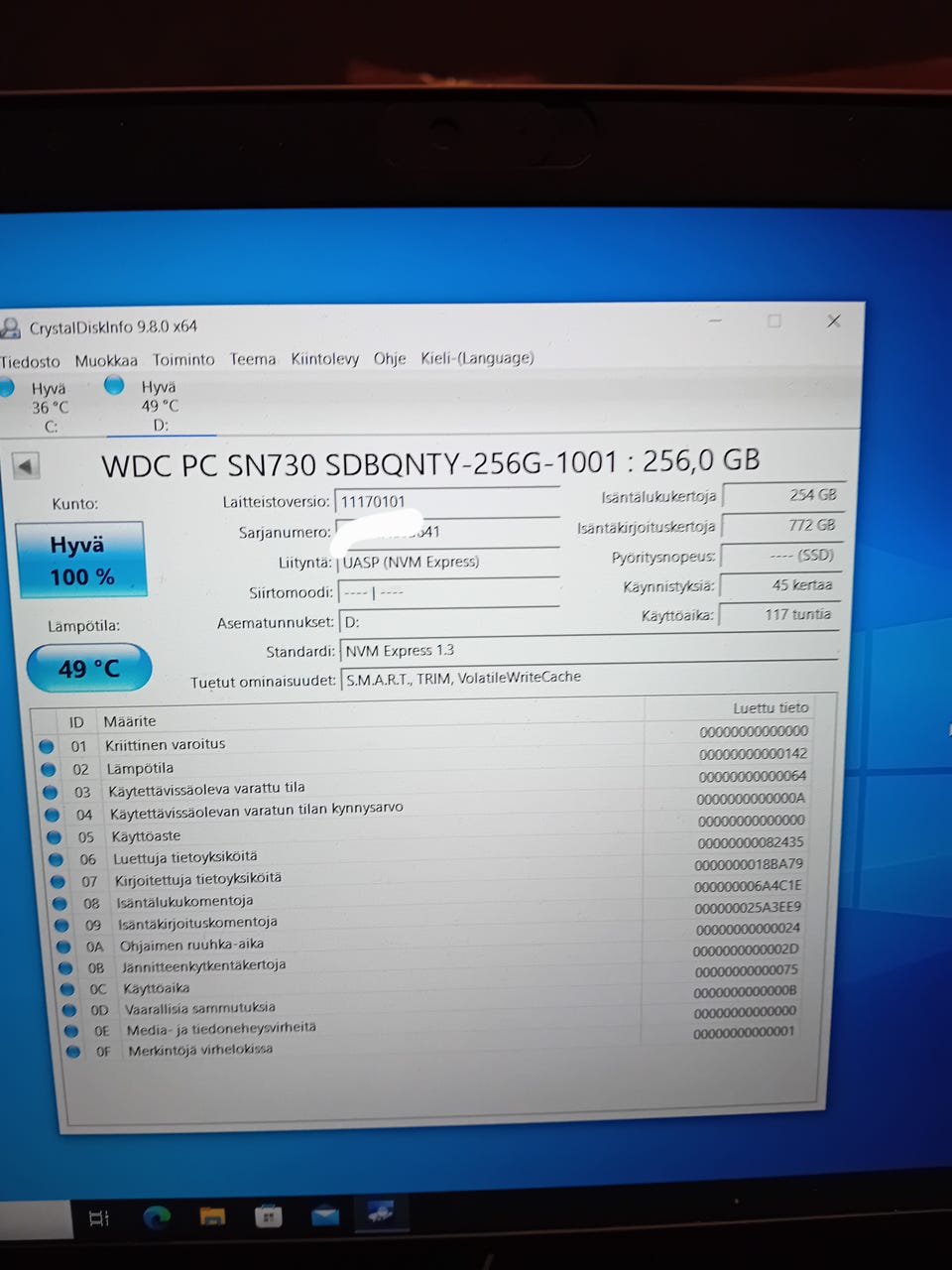Click the previous disk arrow button

[26, 465]
